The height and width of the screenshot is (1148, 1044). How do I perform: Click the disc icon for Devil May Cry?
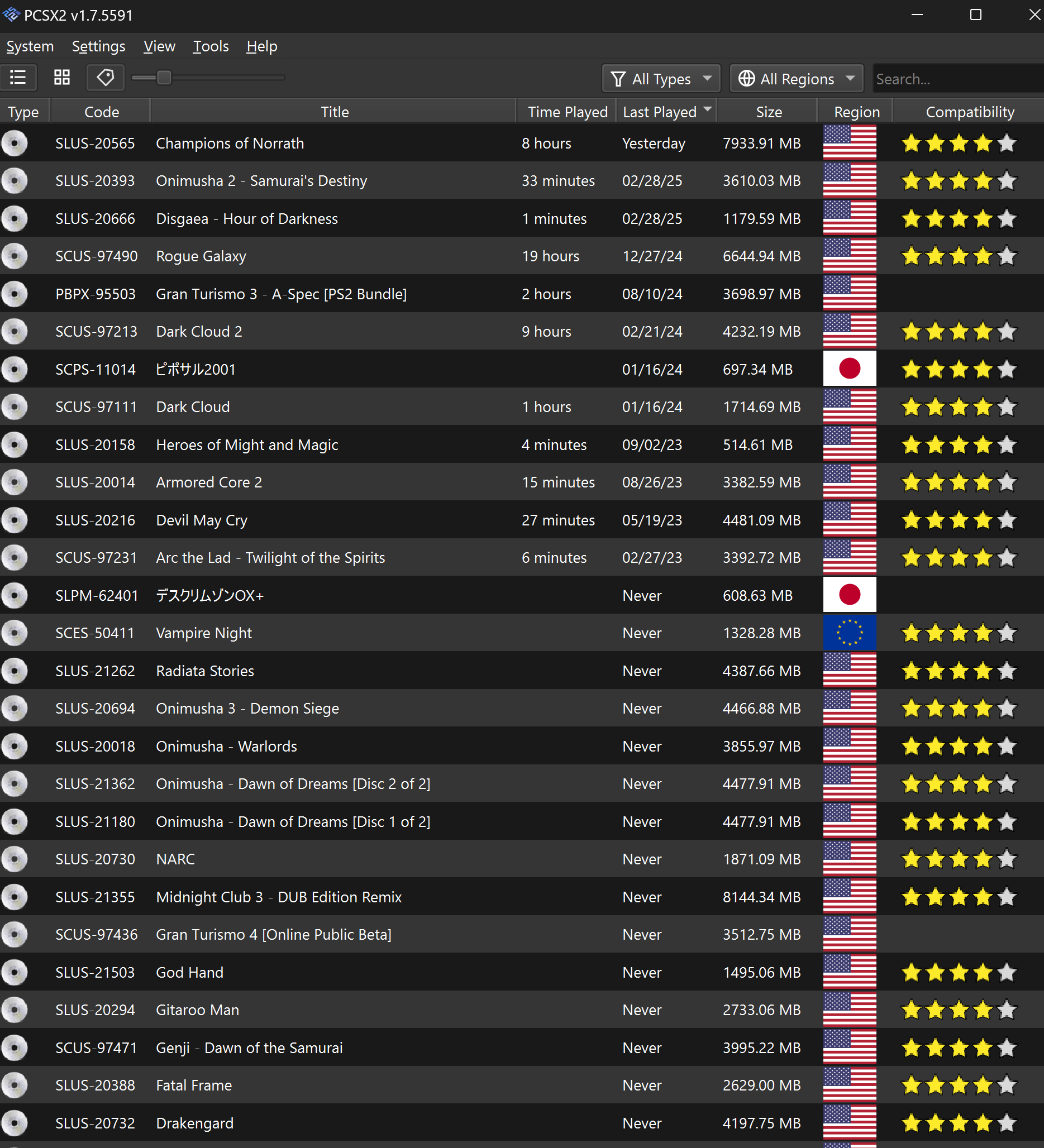click(x=14, y=520)
